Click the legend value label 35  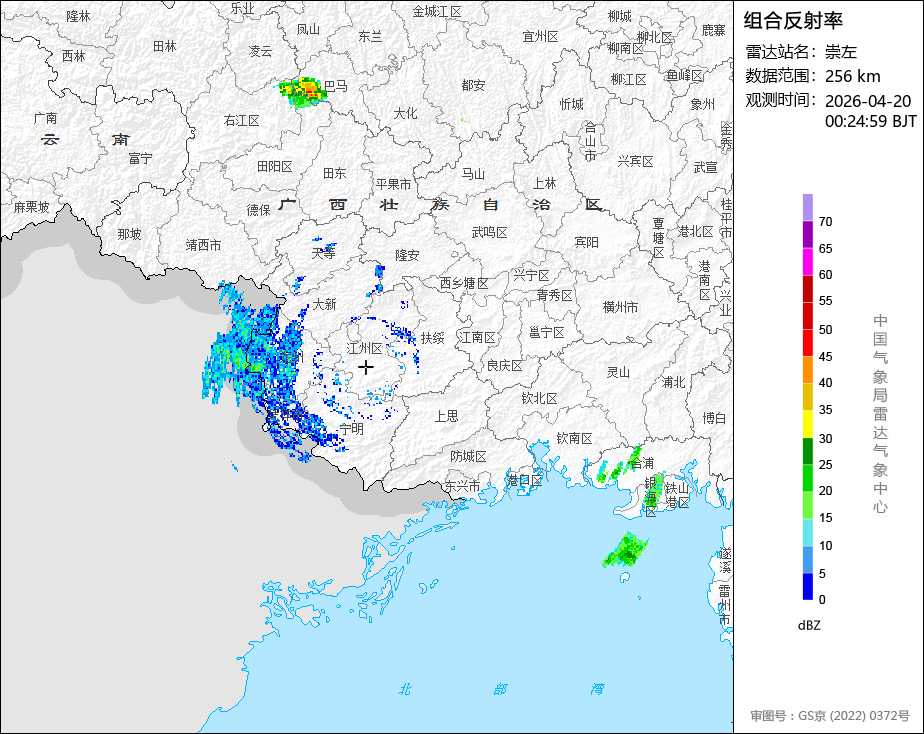[826, 410]
